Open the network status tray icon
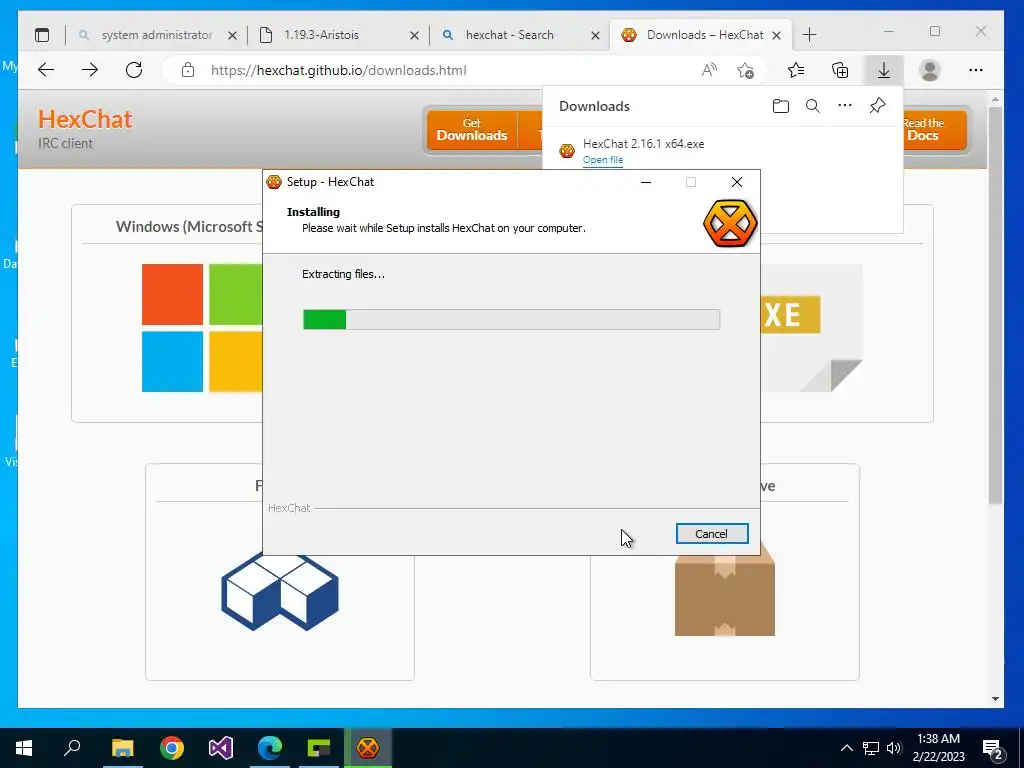Screen dimensions: 1024x768 (871, 748)
